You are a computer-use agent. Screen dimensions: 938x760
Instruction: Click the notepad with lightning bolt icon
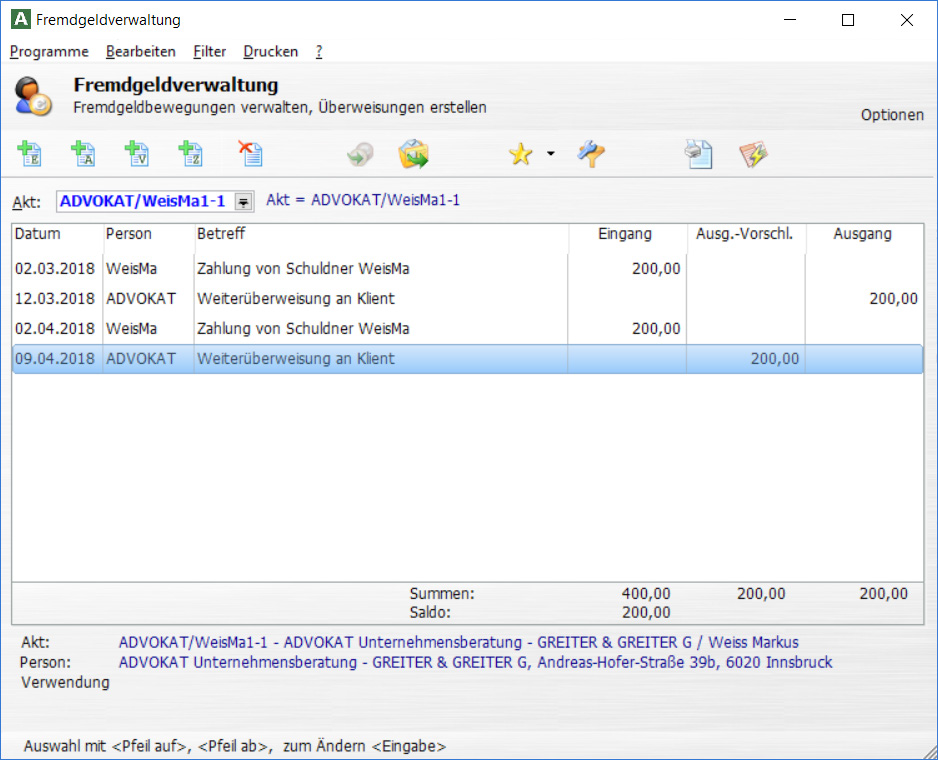pyautogui.click(x=753, y=154)
